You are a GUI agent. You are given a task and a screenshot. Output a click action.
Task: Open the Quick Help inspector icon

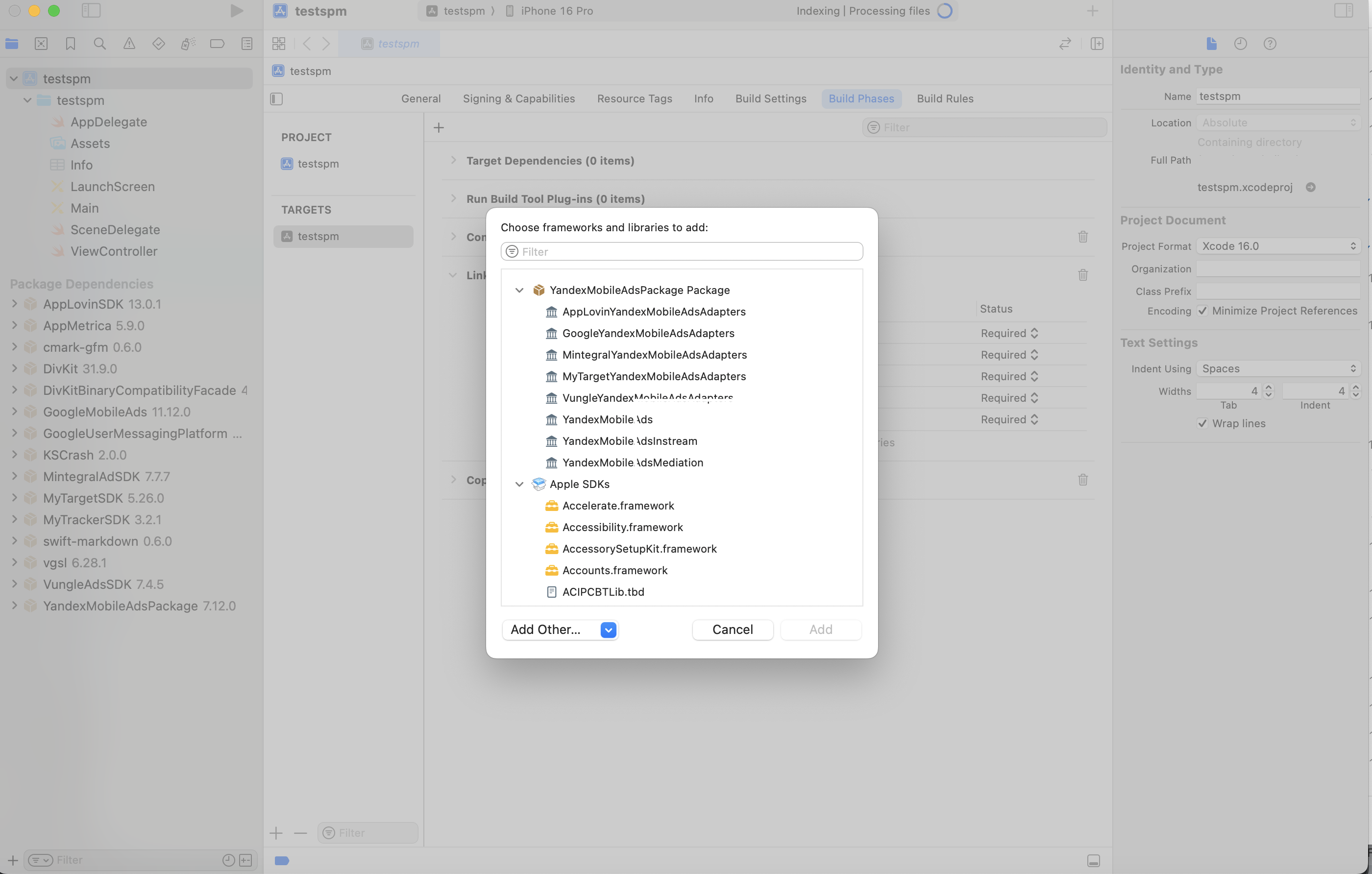point(1270,44)
